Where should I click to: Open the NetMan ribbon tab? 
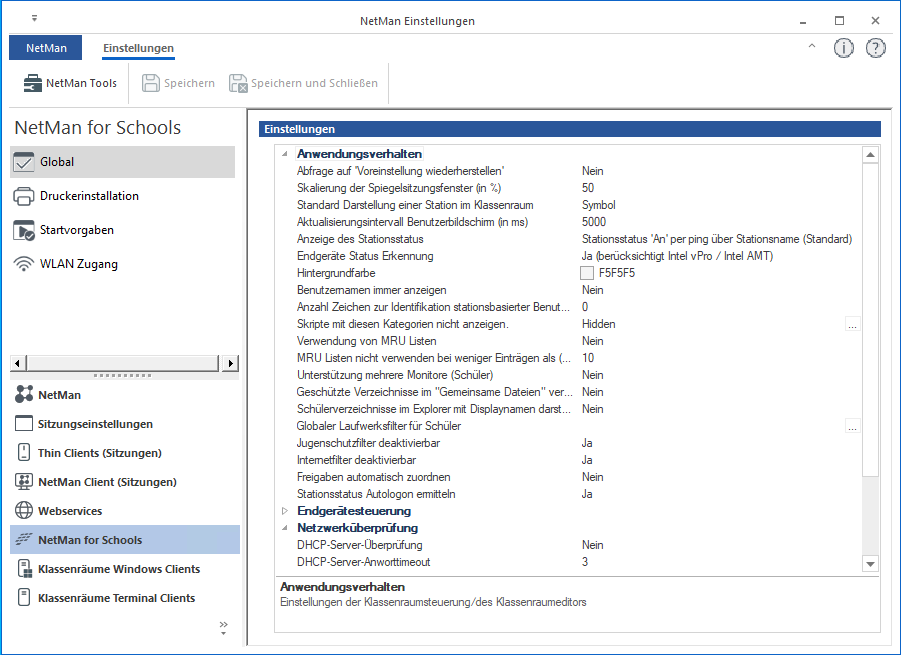click(x=46, y=48)
